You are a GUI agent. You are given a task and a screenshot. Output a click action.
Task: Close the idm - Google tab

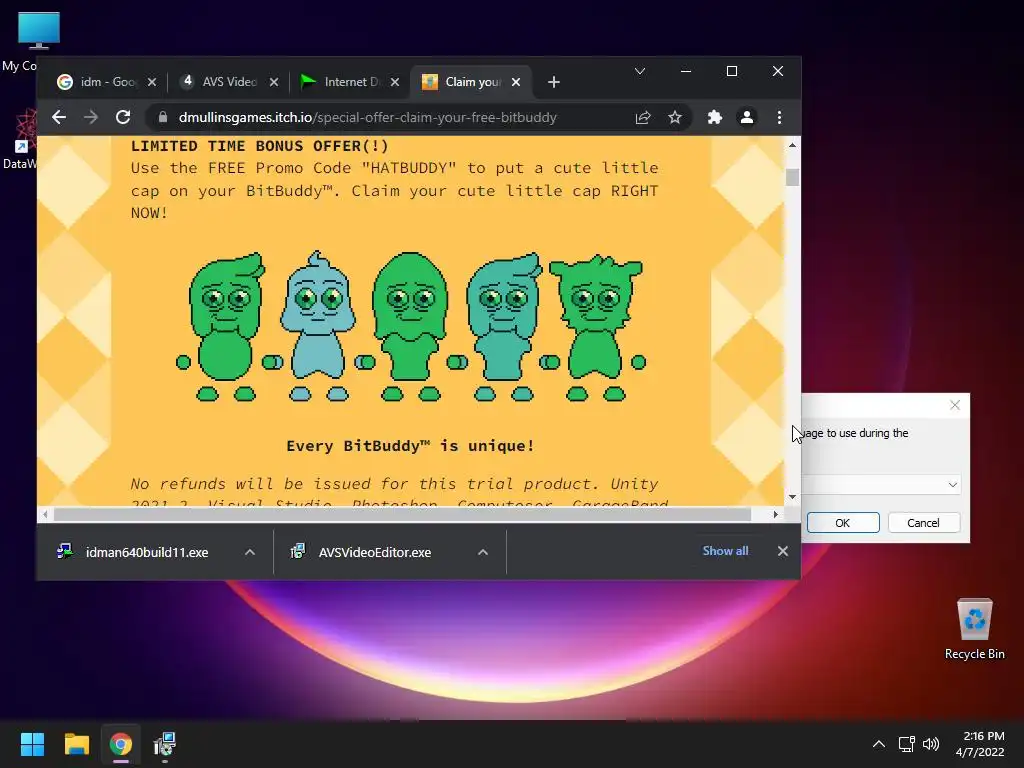(152, 82)
